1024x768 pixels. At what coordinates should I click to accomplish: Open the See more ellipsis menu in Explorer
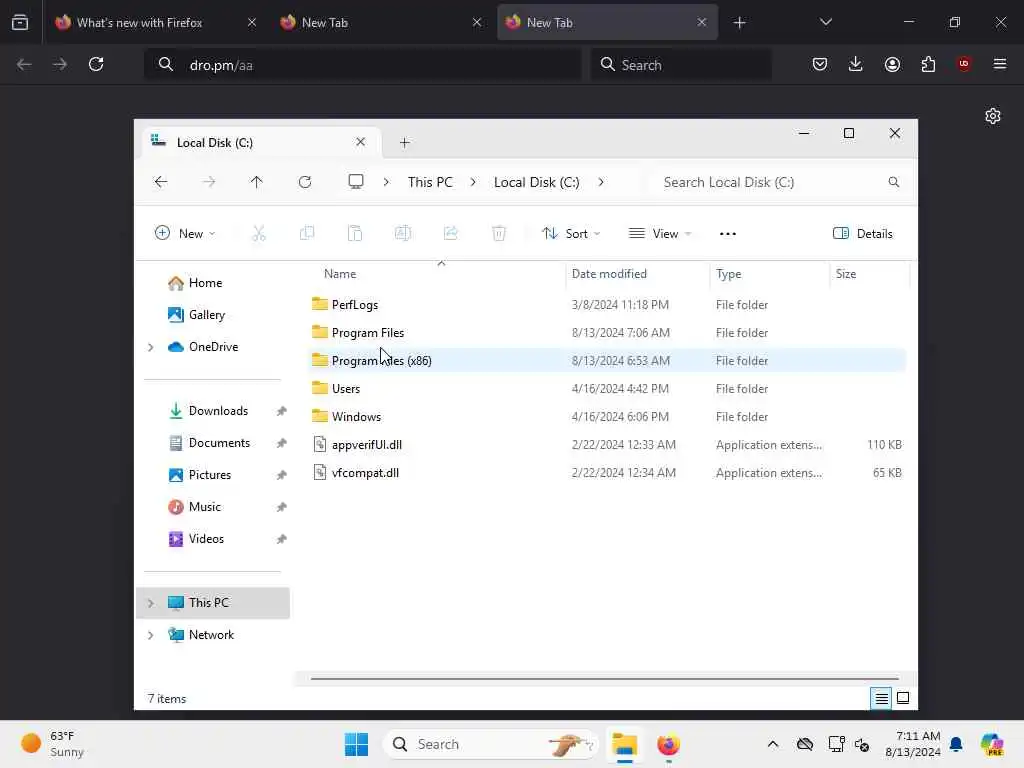(728, 234)
